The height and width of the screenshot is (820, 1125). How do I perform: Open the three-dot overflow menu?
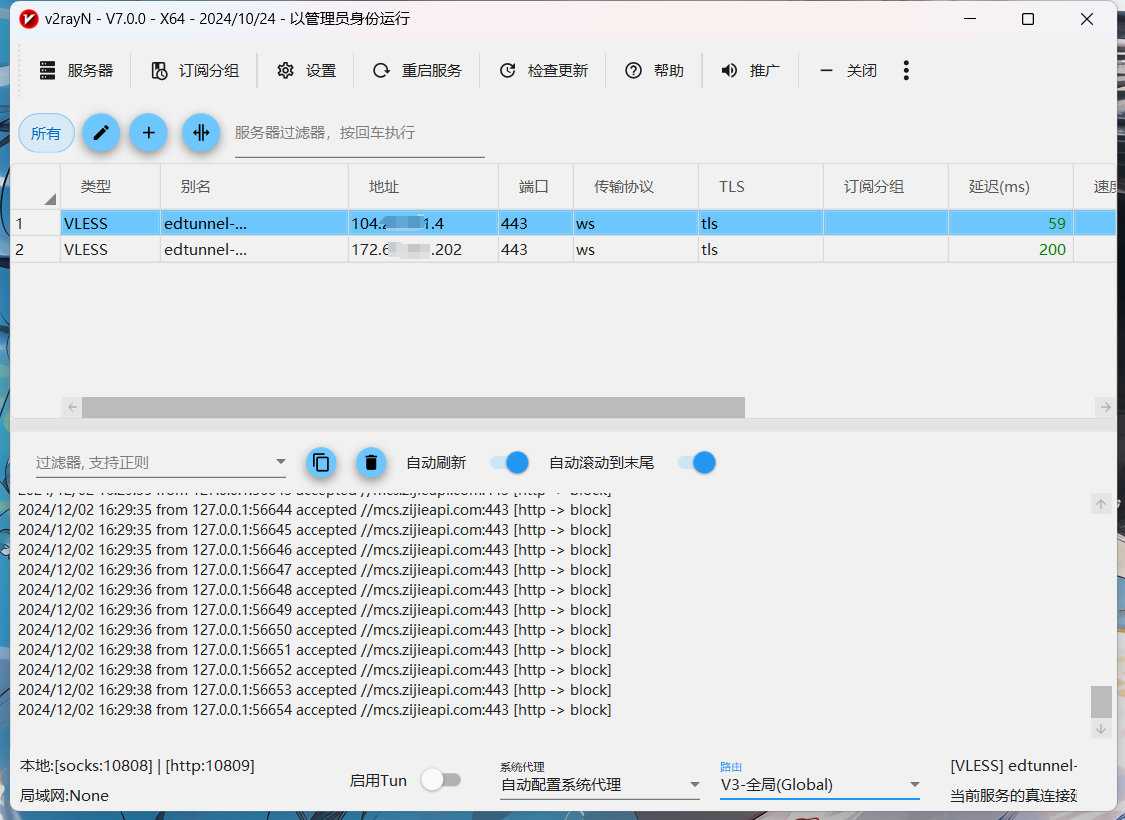(x=906, y=70)
